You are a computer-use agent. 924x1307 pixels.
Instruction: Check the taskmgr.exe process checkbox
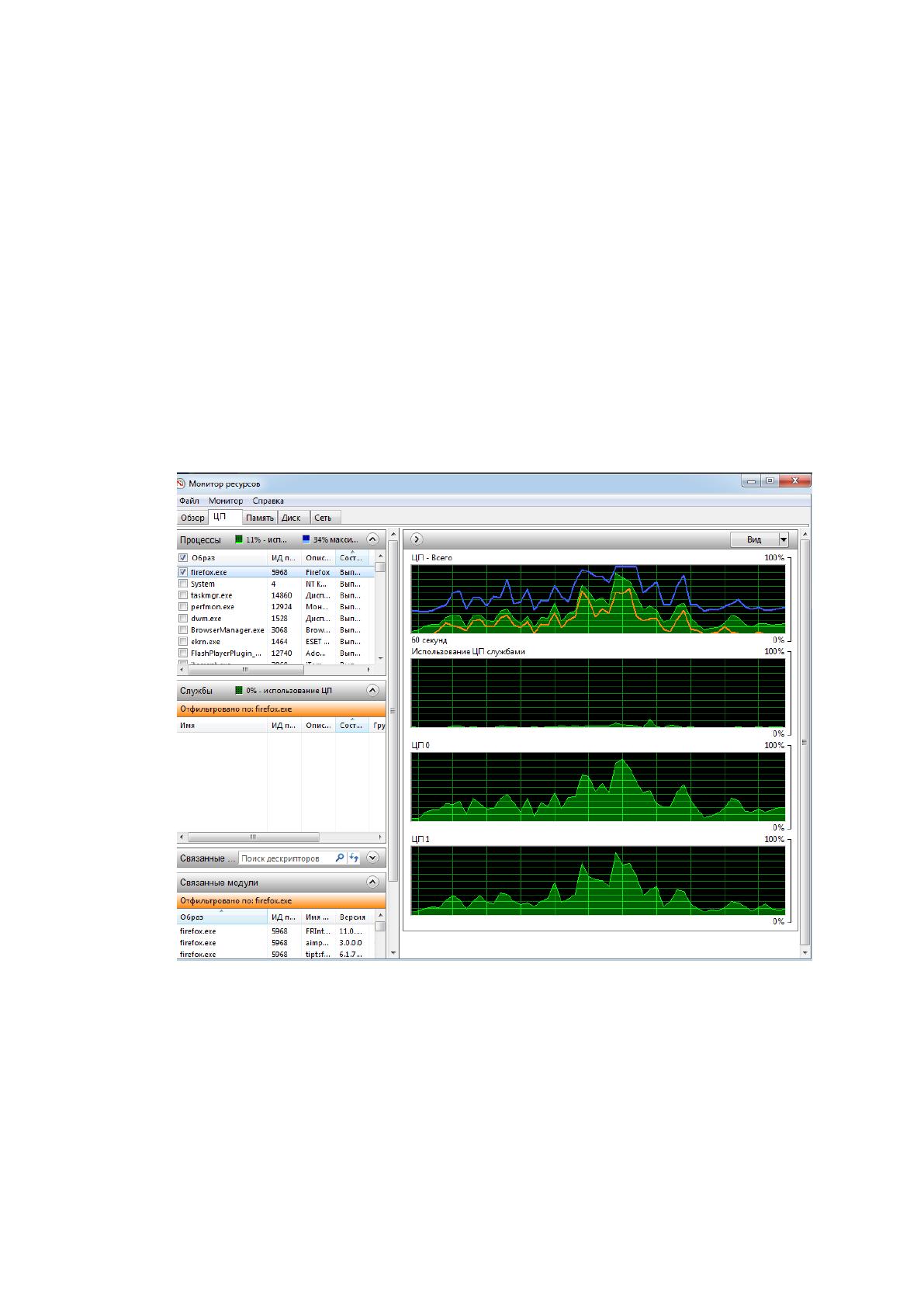coord(183,595)
